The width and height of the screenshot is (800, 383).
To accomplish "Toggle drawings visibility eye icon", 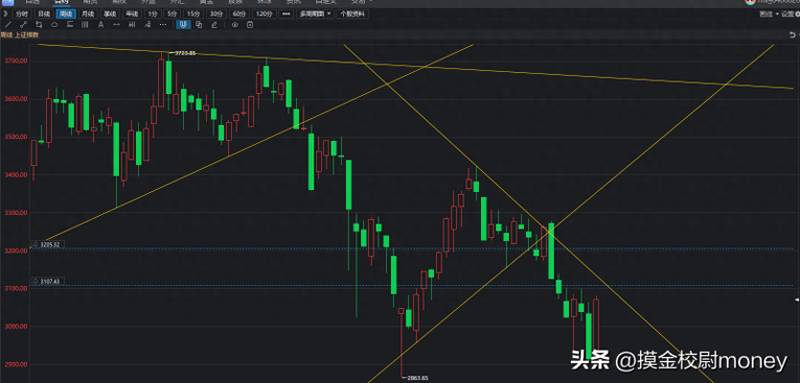I will (x=235, y=24).
